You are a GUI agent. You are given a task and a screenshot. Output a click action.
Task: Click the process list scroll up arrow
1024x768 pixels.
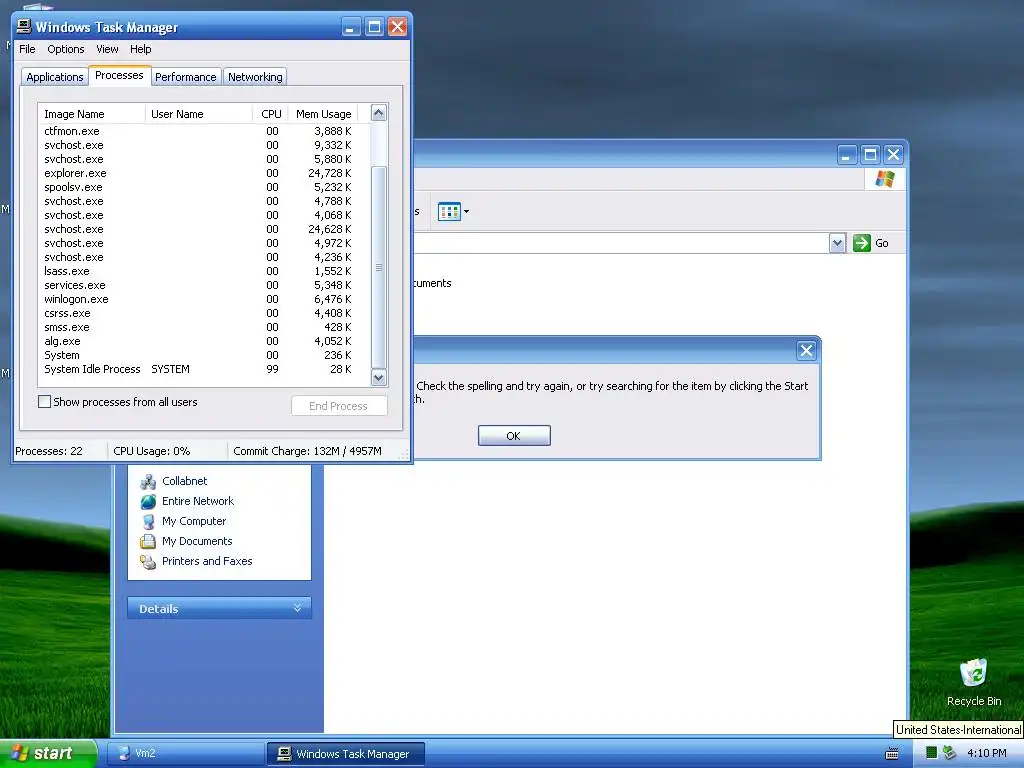click(x=379, y=113)
